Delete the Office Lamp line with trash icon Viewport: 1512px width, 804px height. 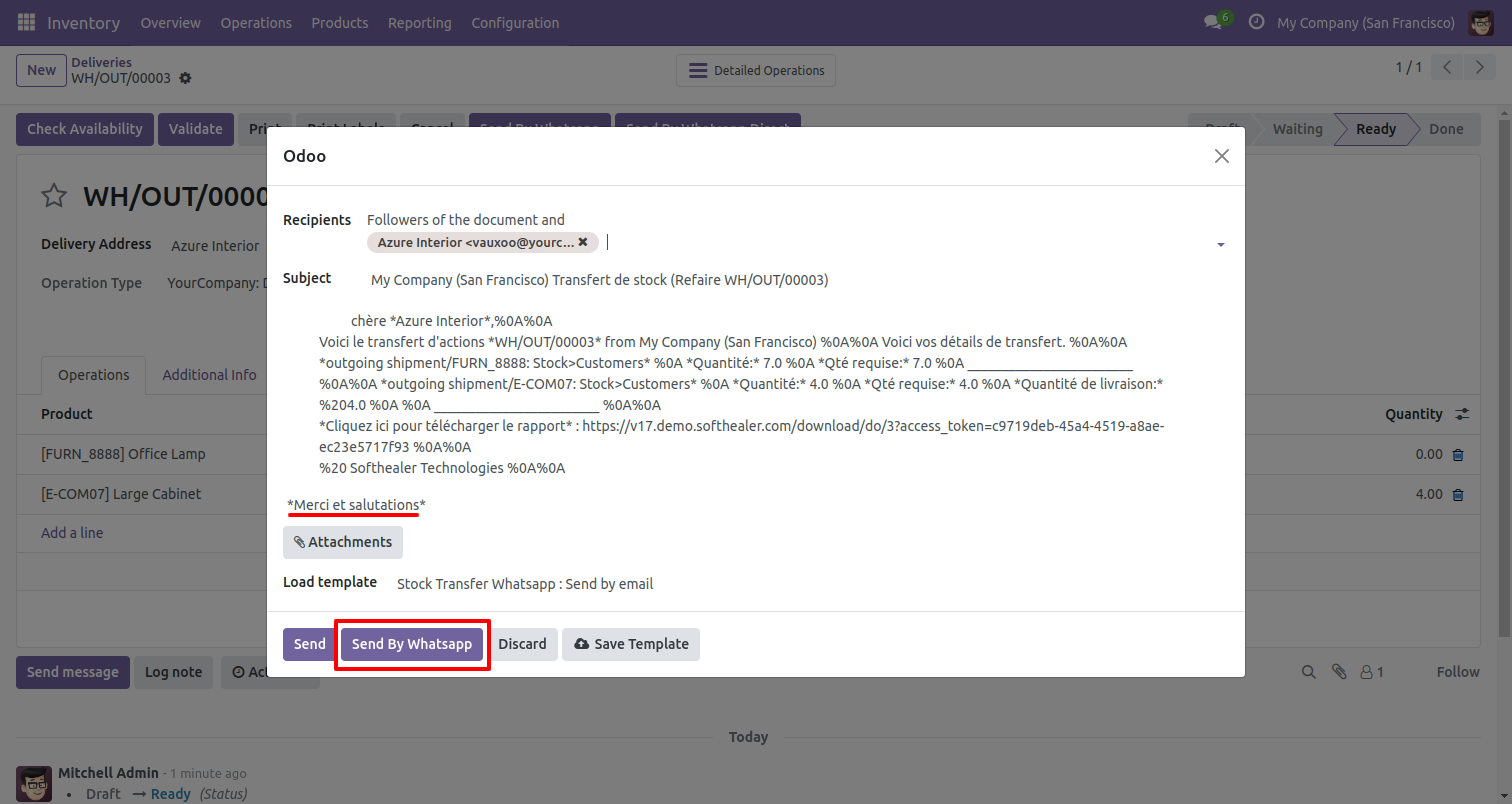point(1457,454)
